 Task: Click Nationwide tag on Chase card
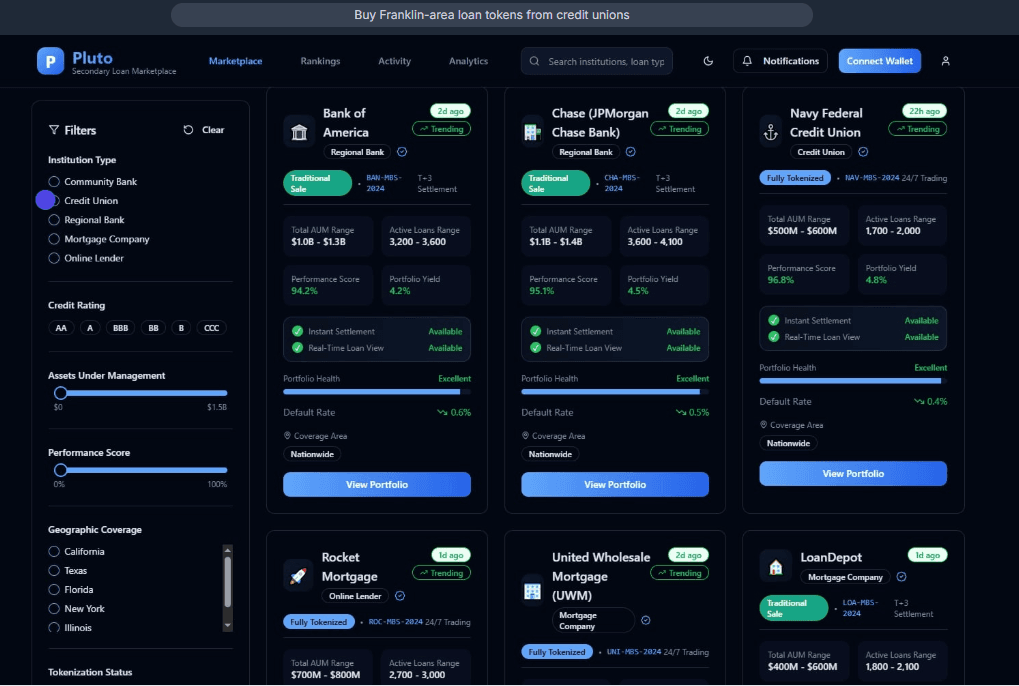[x=550, y=454]
